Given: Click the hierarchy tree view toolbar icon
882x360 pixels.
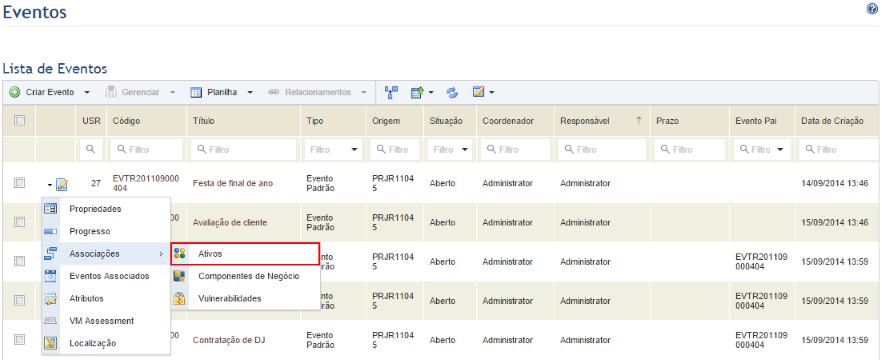Looking at the screenshot, I should click(392, 92).
